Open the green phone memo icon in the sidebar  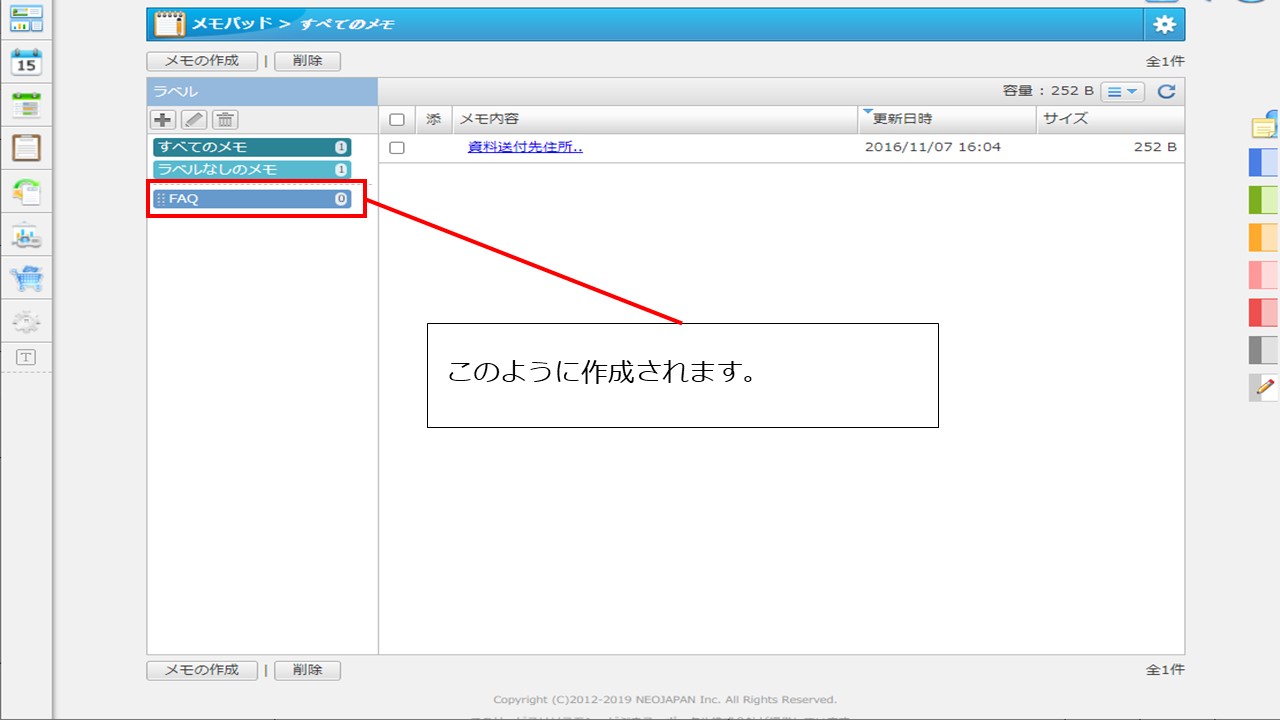click(x=26, y=192)
